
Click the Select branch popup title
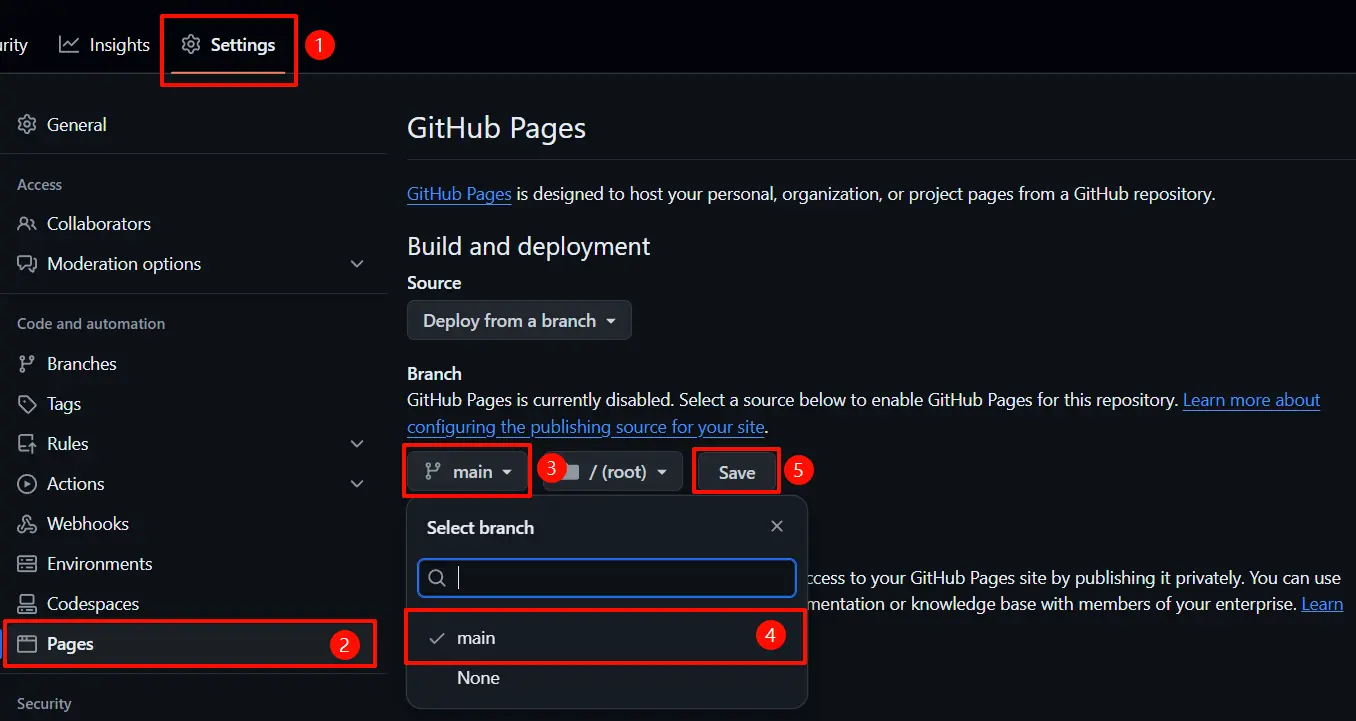point(480,527)
